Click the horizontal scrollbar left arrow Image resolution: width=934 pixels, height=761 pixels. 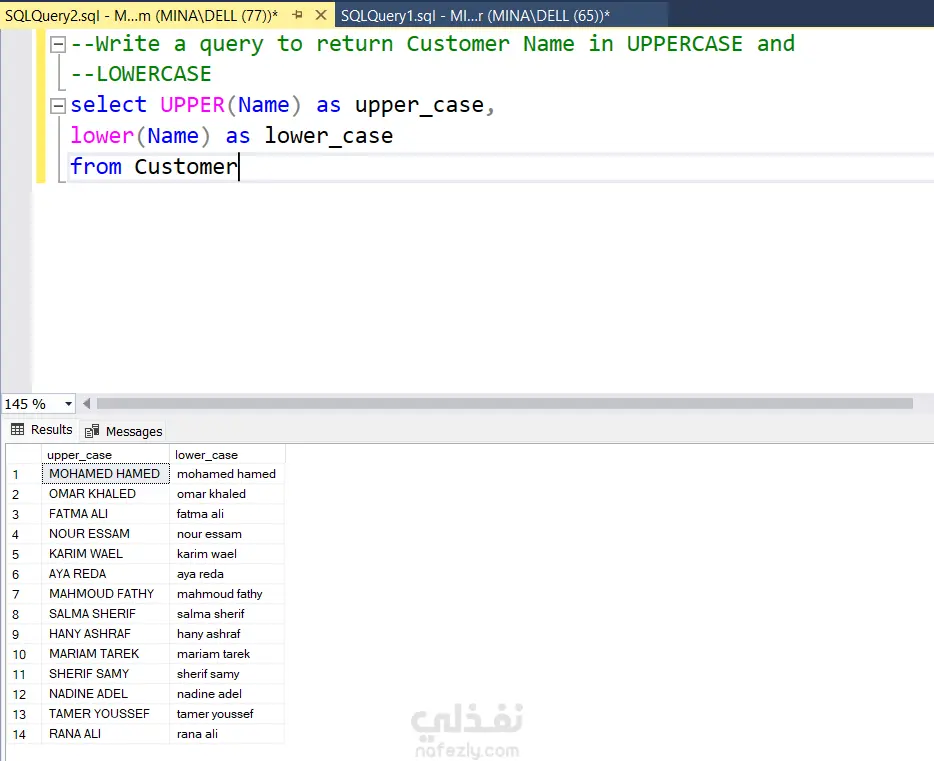pos(86,404)
